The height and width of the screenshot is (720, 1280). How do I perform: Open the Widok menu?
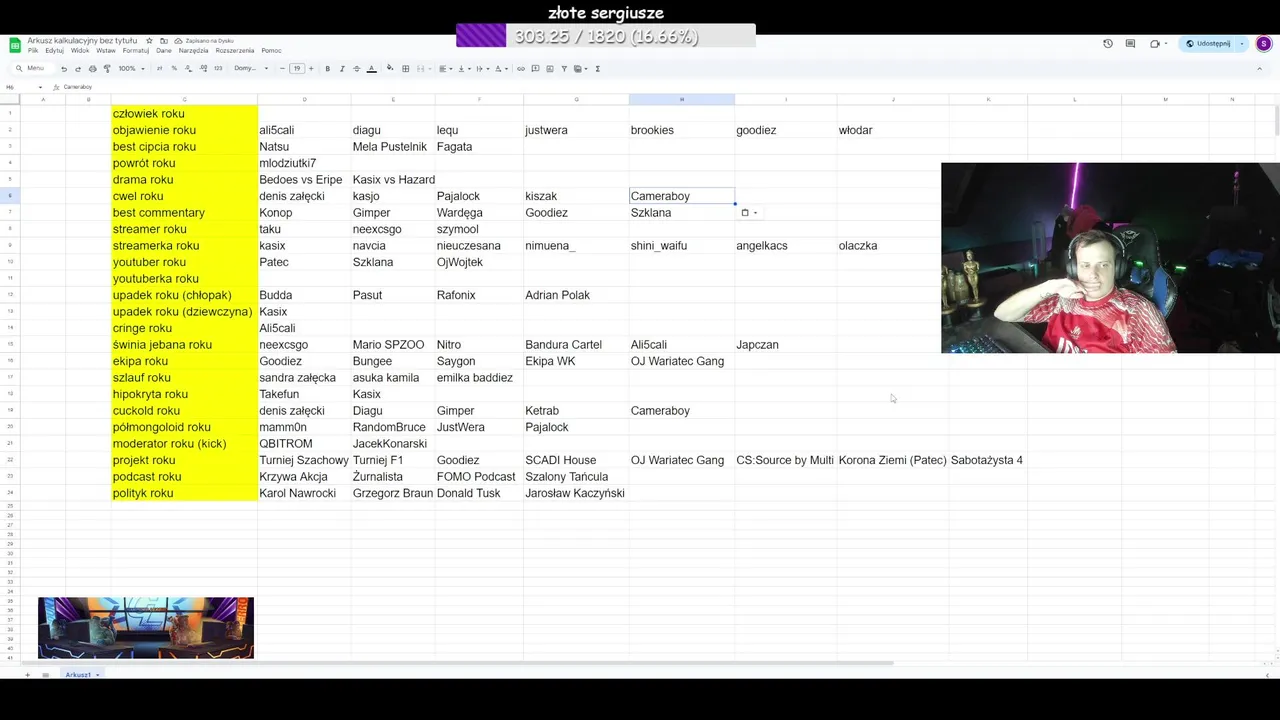[80, 51]
